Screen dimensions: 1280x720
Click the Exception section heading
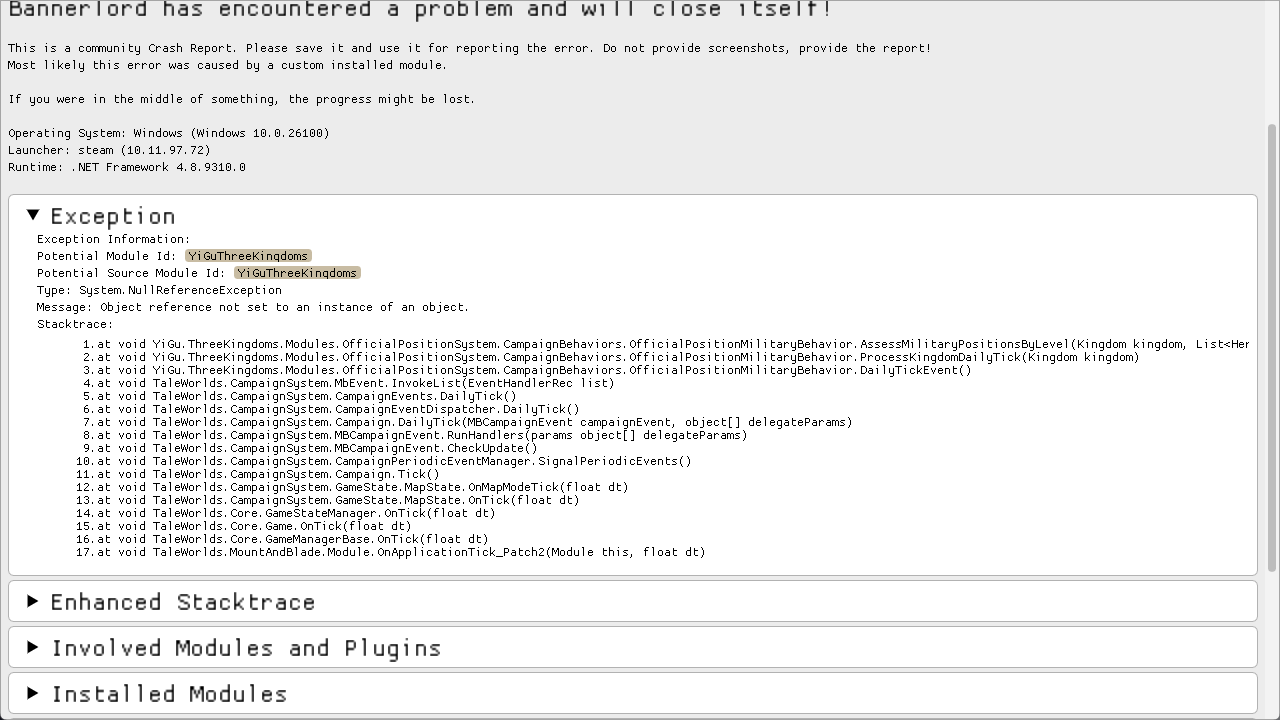(113, 216)
